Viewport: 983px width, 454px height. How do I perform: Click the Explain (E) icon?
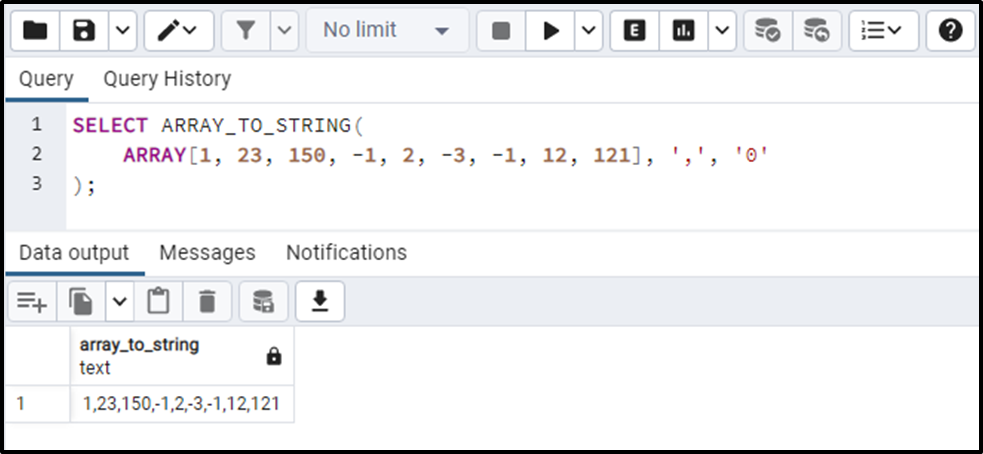pos(634,30)
